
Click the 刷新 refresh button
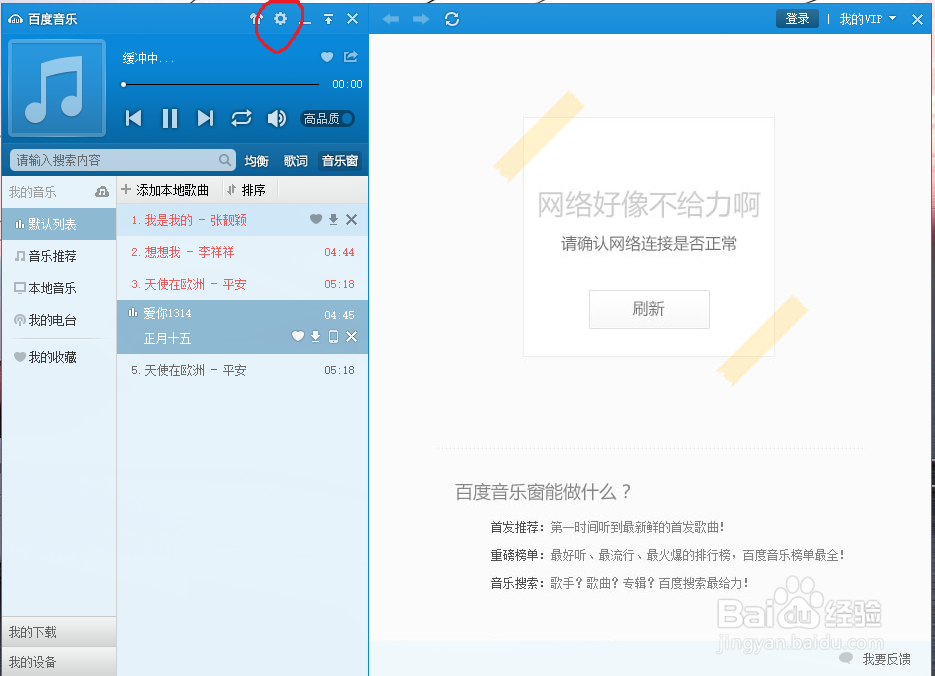tap(649, 309)
